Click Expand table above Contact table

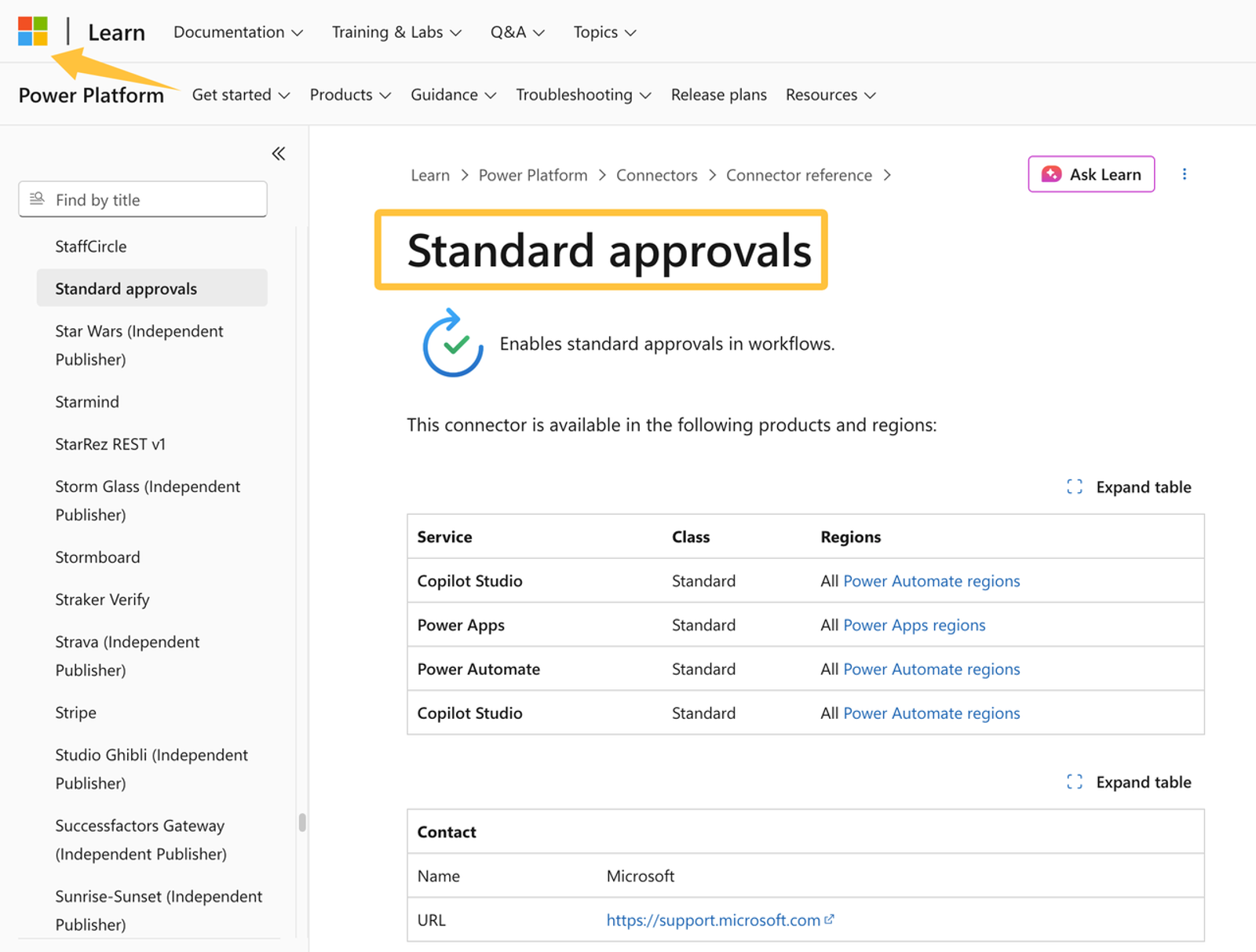point(1129,782)
